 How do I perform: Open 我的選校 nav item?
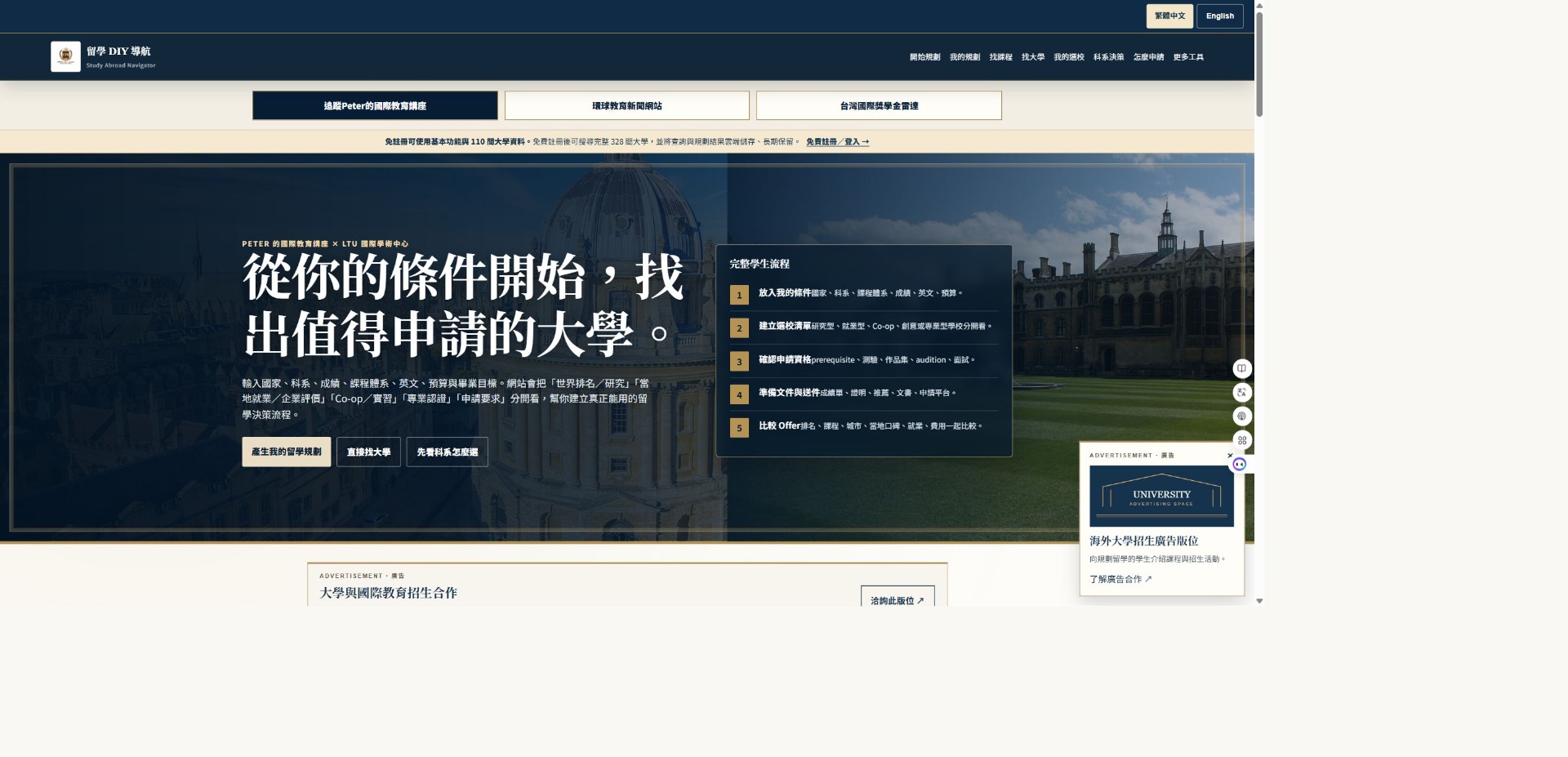point(1069,57)
